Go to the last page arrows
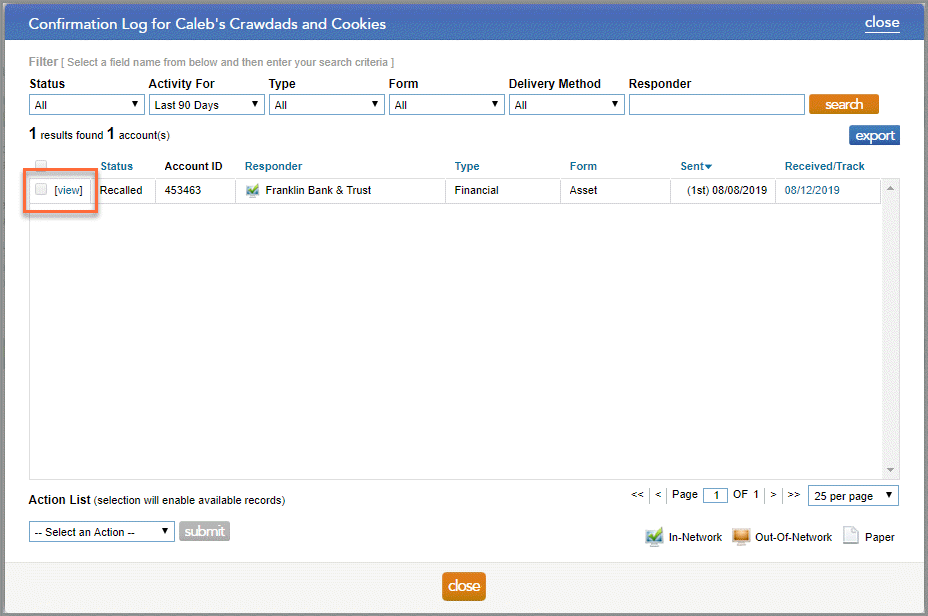The height and width of the screenshot is (616, 928). pos(793,495)
